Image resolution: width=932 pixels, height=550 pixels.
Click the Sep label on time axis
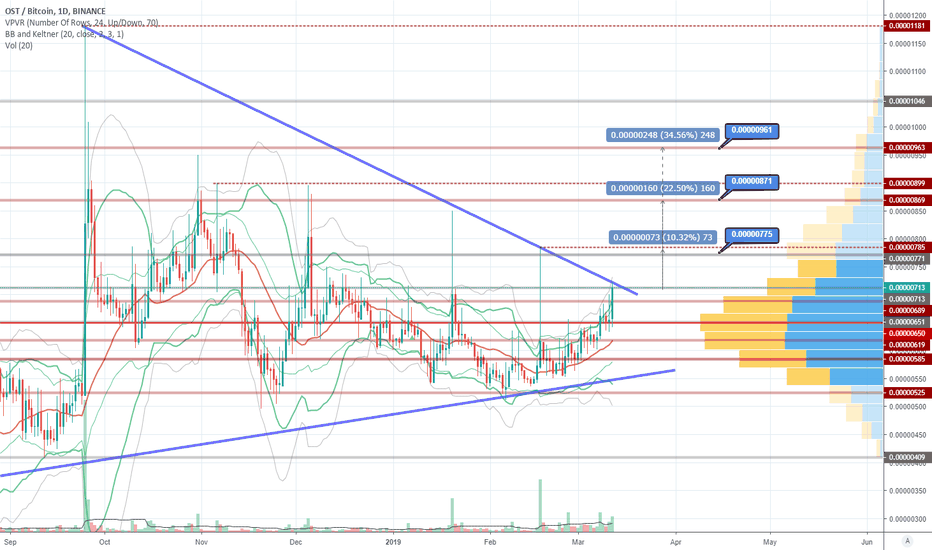(10, 542)
